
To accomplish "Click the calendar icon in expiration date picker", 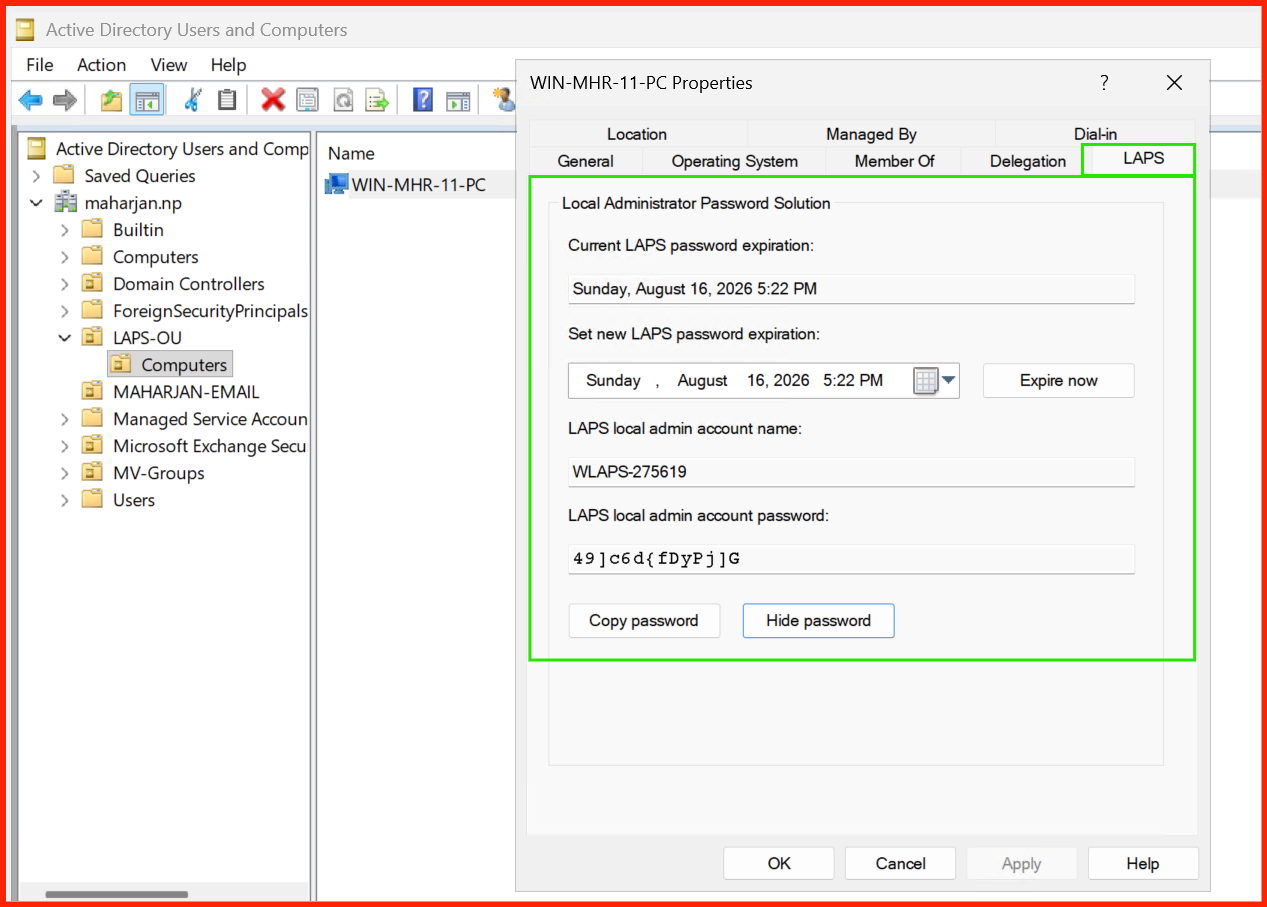I will click(926, 381).
